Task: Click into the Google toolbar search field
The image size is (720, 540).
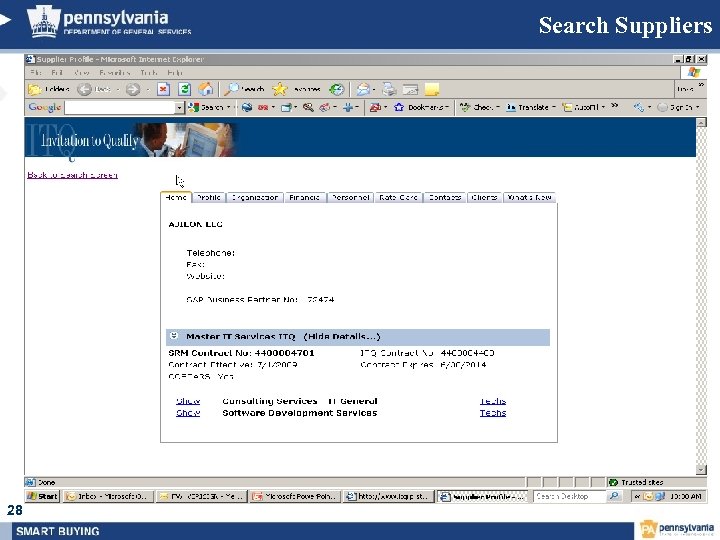Action: [x=120, y=107]
